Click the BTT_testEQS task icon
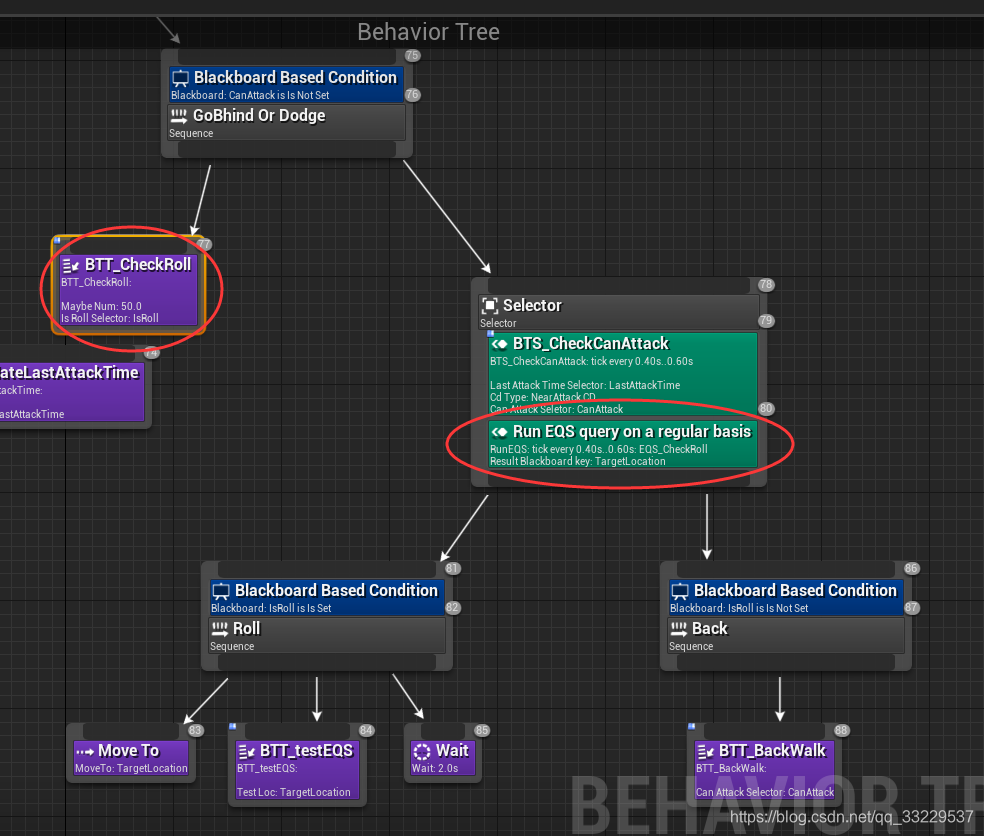The width and height of the screenshot is (984, 836). (247, 751)
